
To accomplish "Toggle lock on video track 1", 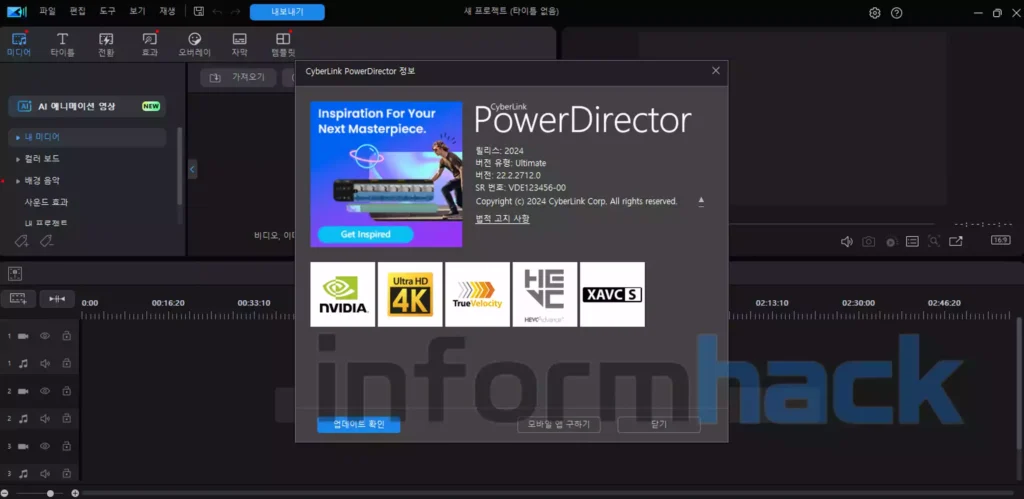I will tap(66, 336).
